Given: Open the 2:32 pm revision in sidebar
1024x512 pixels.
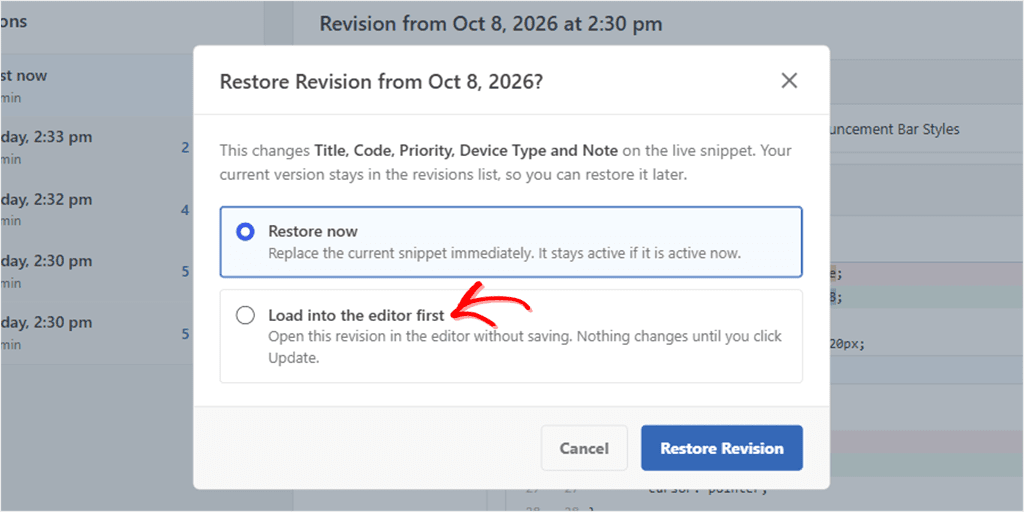Looking at the screenshot, I should click(97, 210).
